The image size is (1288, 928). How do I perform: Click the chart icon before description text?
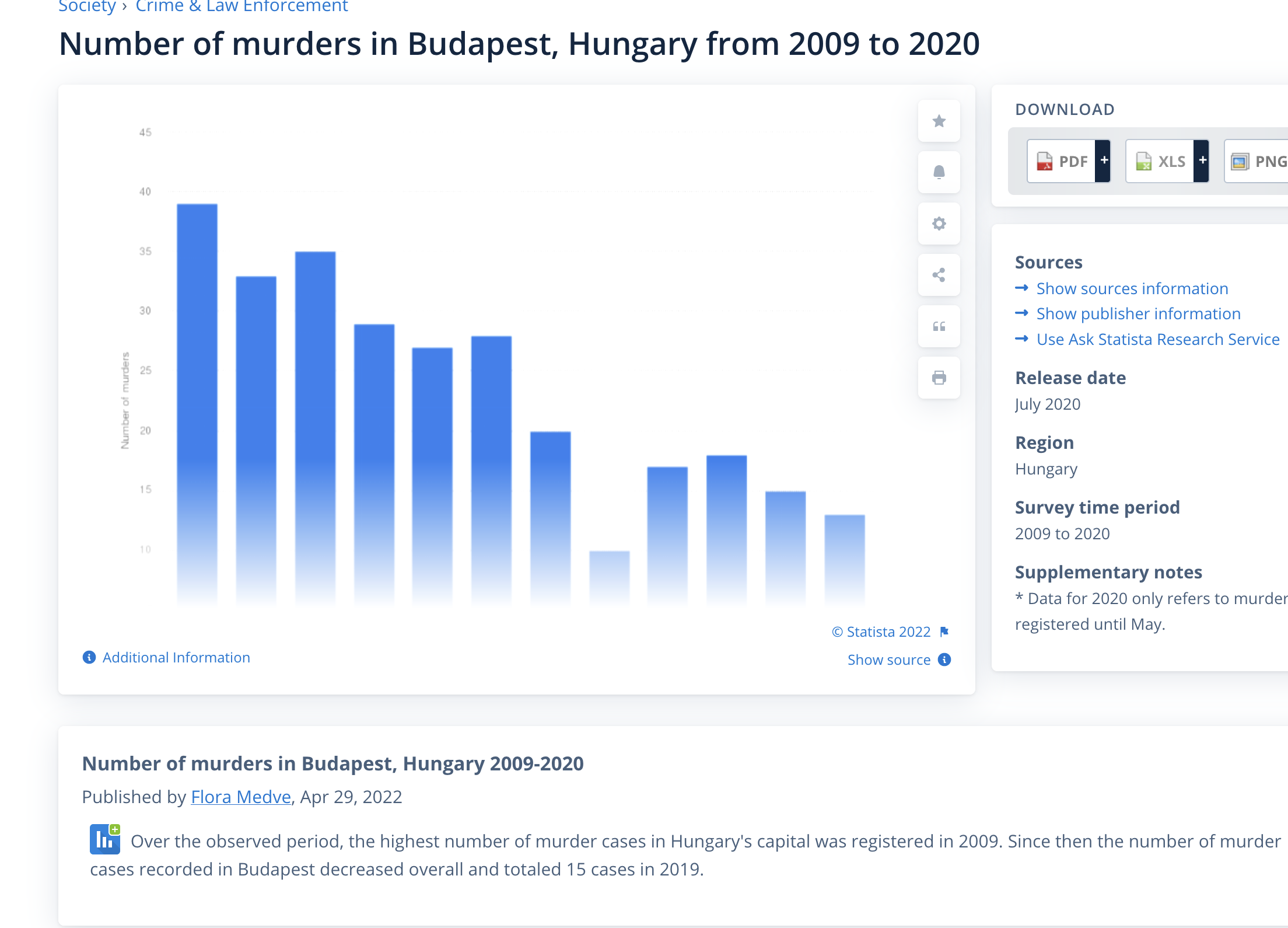(x=104, y=839)
